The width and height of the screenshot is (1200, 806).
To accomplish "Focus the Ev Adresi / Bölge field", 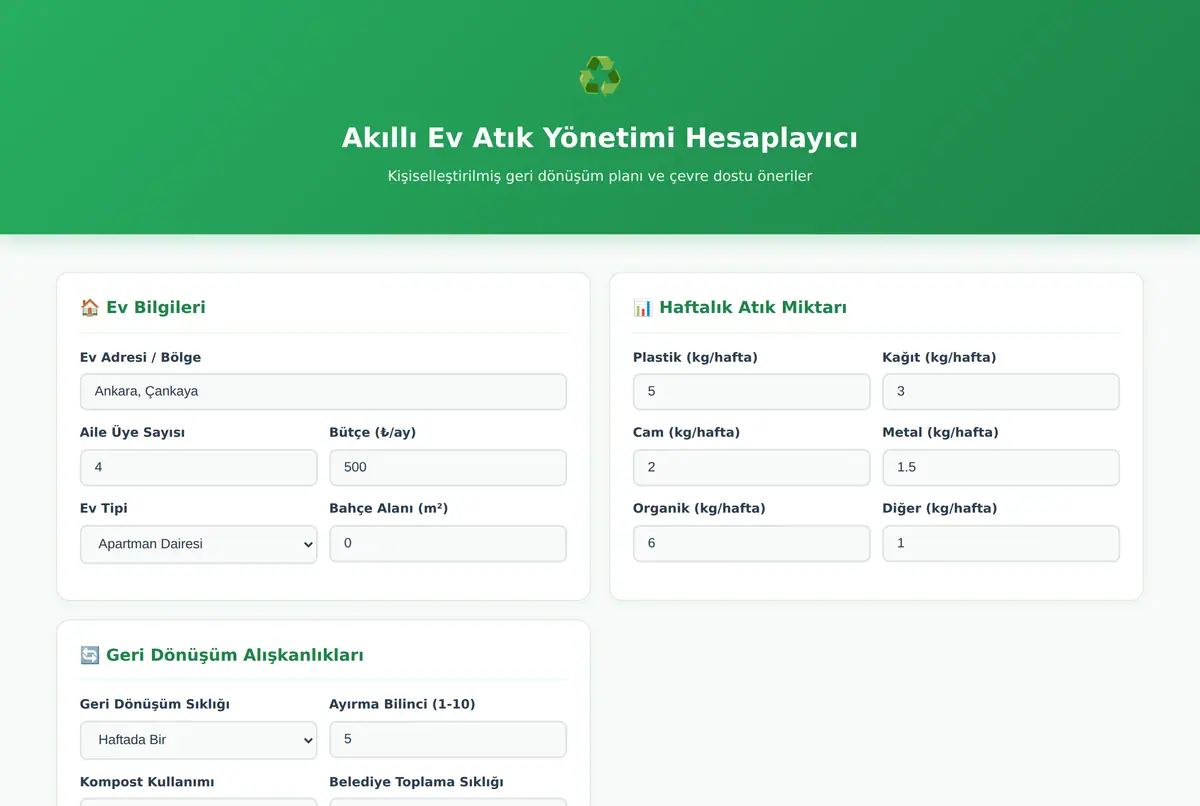I will (323, 391).
